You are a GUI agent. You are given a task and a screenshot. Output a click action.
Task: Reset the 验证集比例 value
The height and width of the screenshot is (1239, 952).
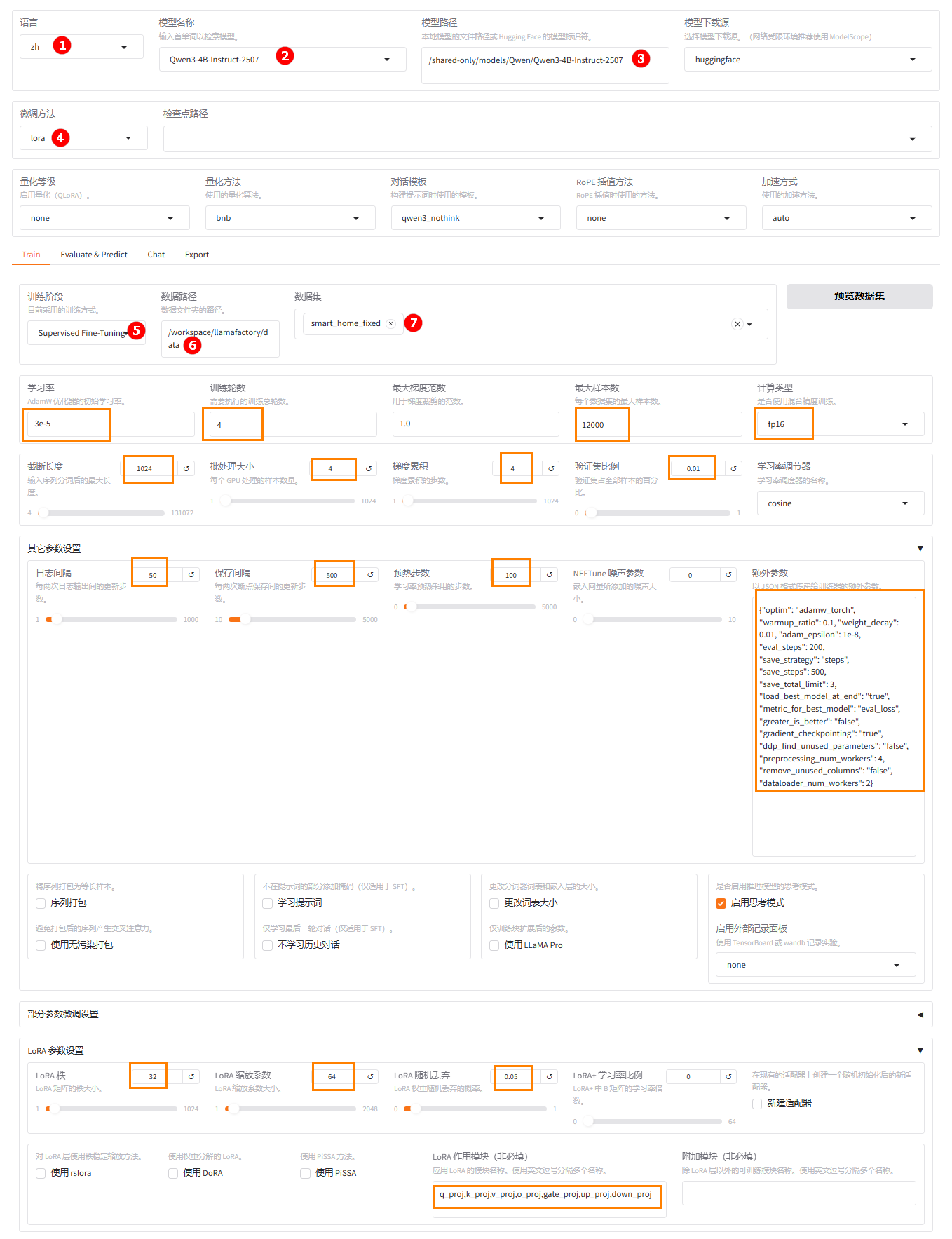(x=733, y=468)
